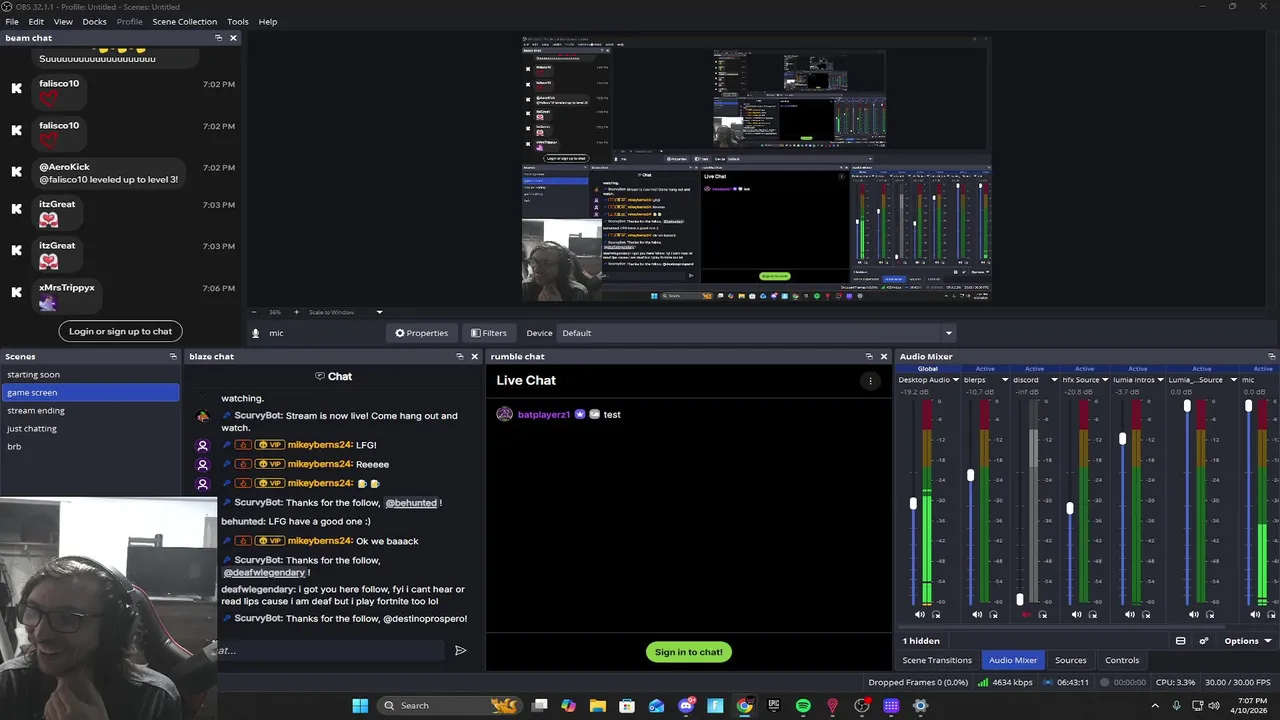
Task: Click @behunted mention in blaze chat
Action: pos(411,503)
